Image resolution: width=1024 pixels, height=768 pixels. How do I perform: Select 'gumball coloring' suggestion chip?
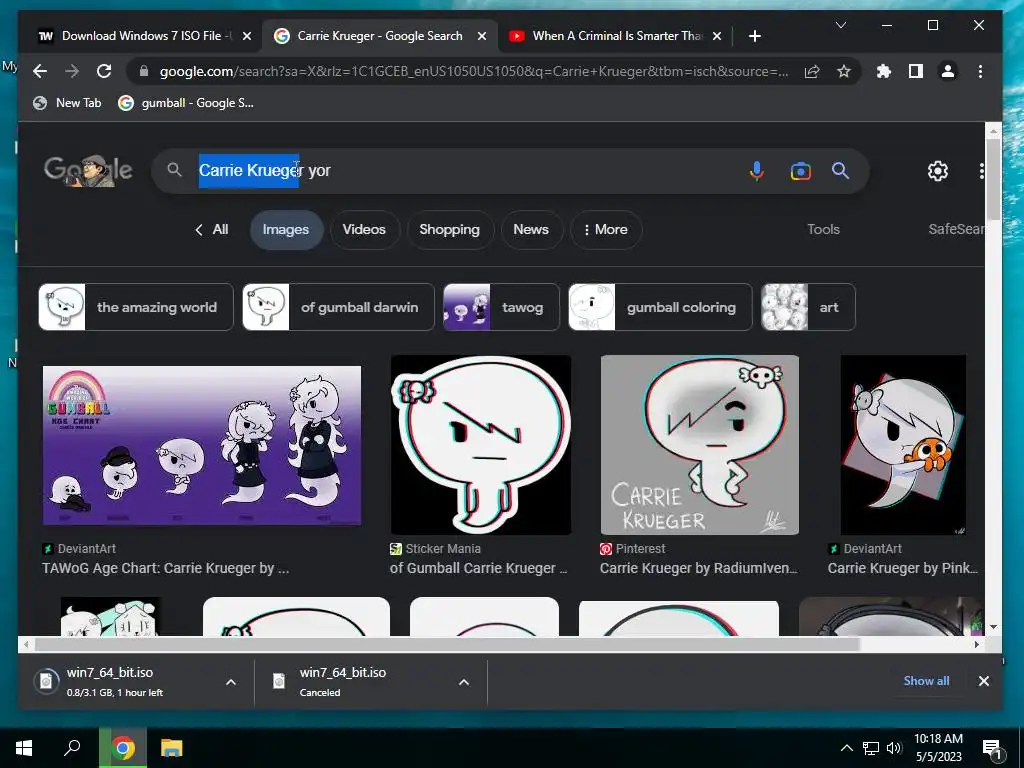(660, 307)
